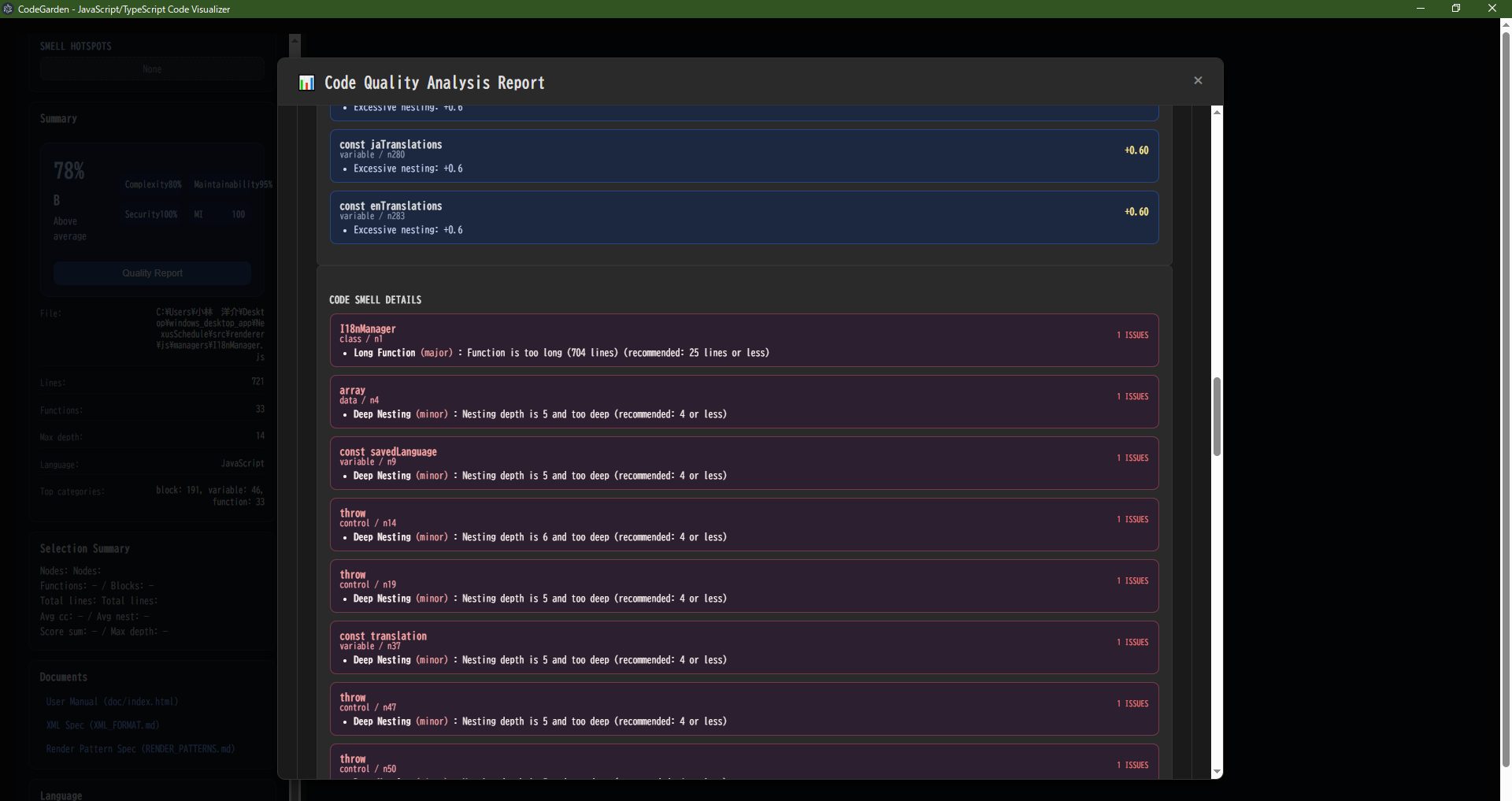Viewport: 1512px width, 801px height.
Task: Open the User Manual document link
Action: point(112,702)
